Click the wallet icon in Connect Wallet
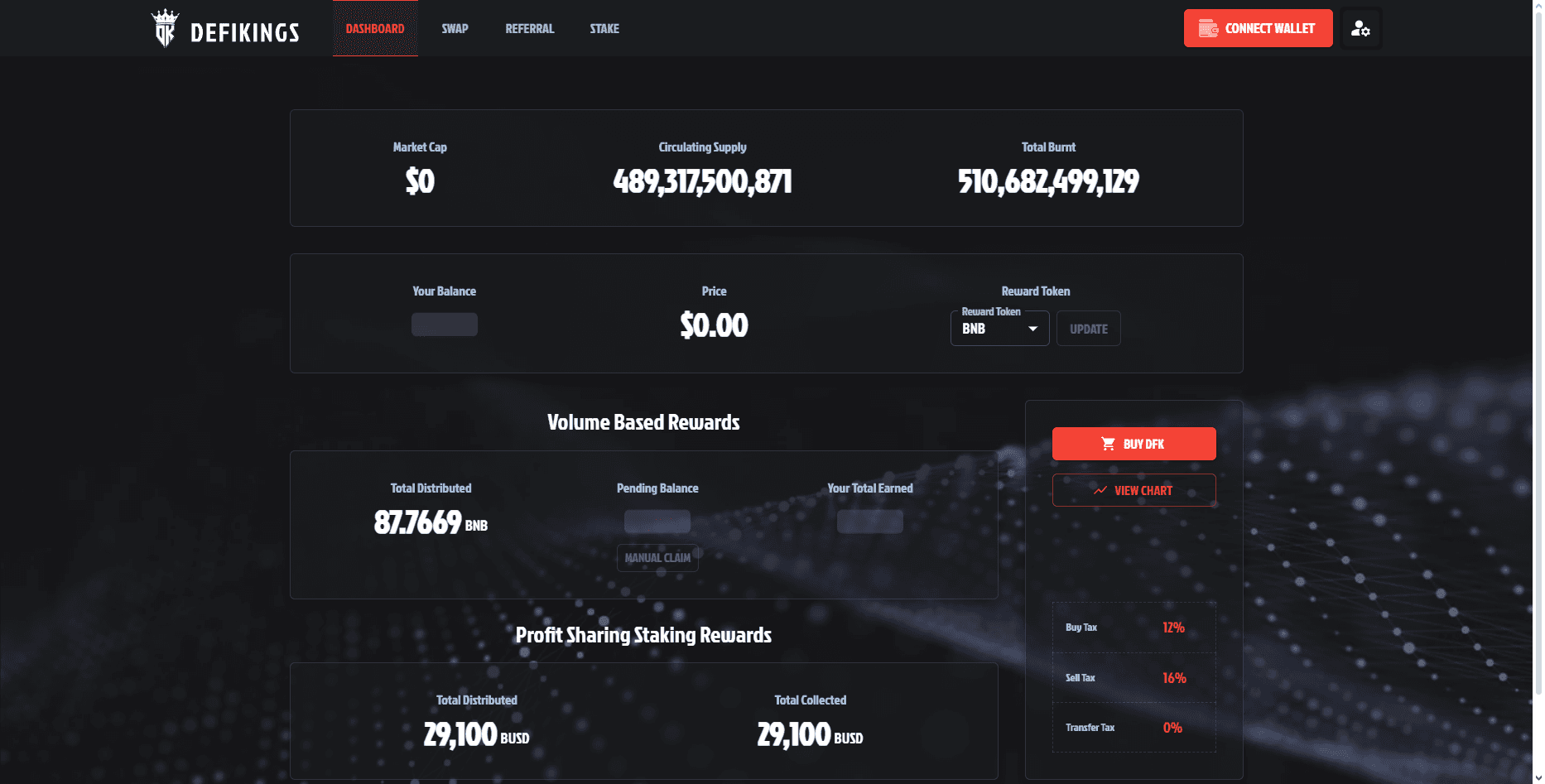This screenshot has height=784, width=1545. (x=1208, y=28)
